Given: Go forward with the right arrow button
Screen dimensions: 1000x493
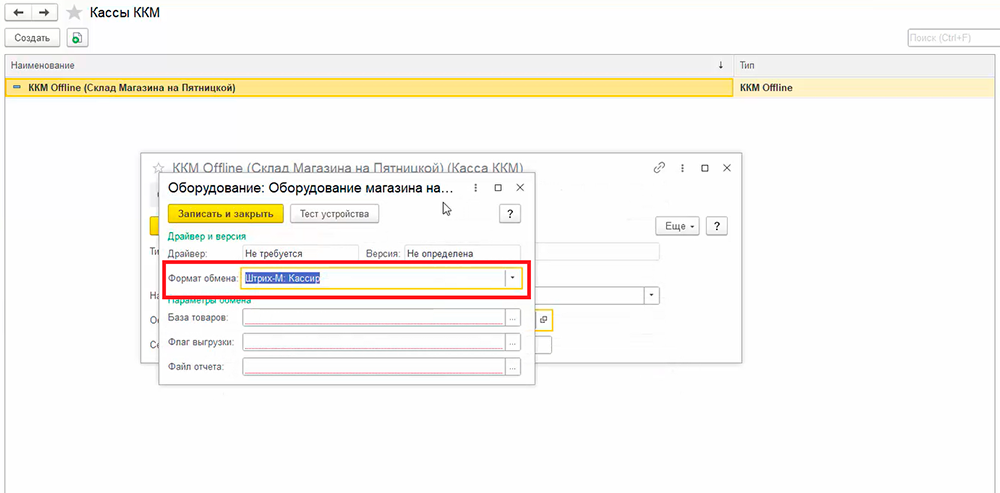Looking at the screenshot, I should pyautogui.click(x=44, y=13).
